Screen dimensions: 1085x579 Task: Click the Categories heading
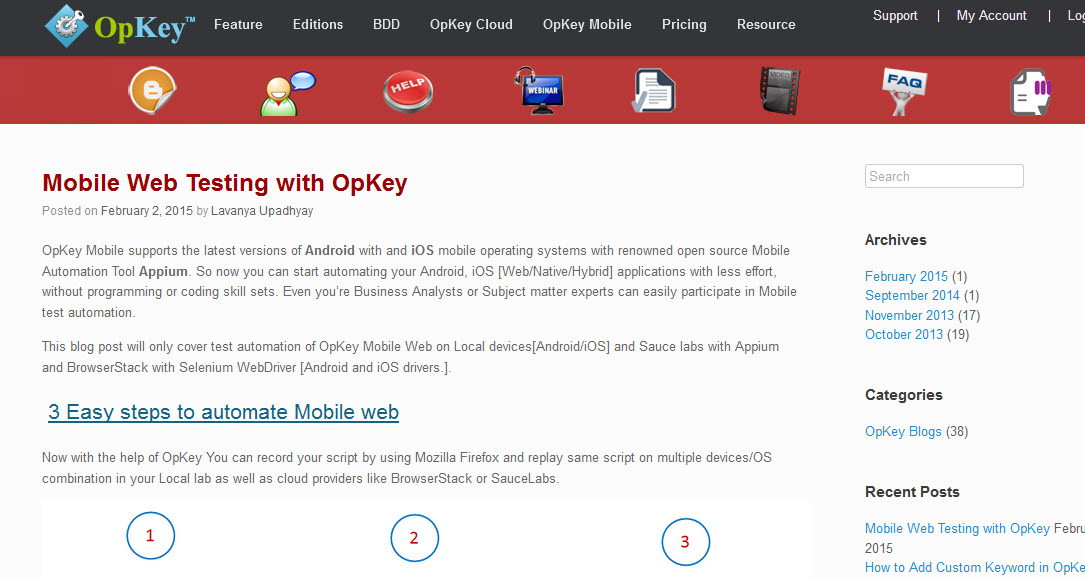pos(904,395)
